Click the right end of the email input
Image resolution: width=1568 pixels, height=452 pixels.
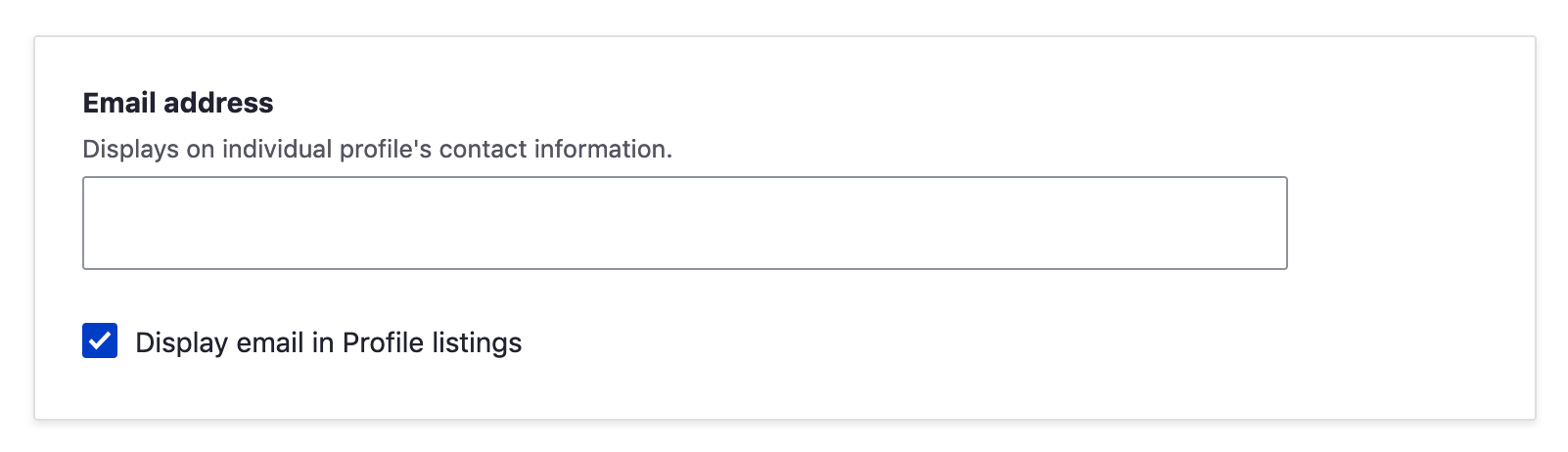coord(1272,223)
